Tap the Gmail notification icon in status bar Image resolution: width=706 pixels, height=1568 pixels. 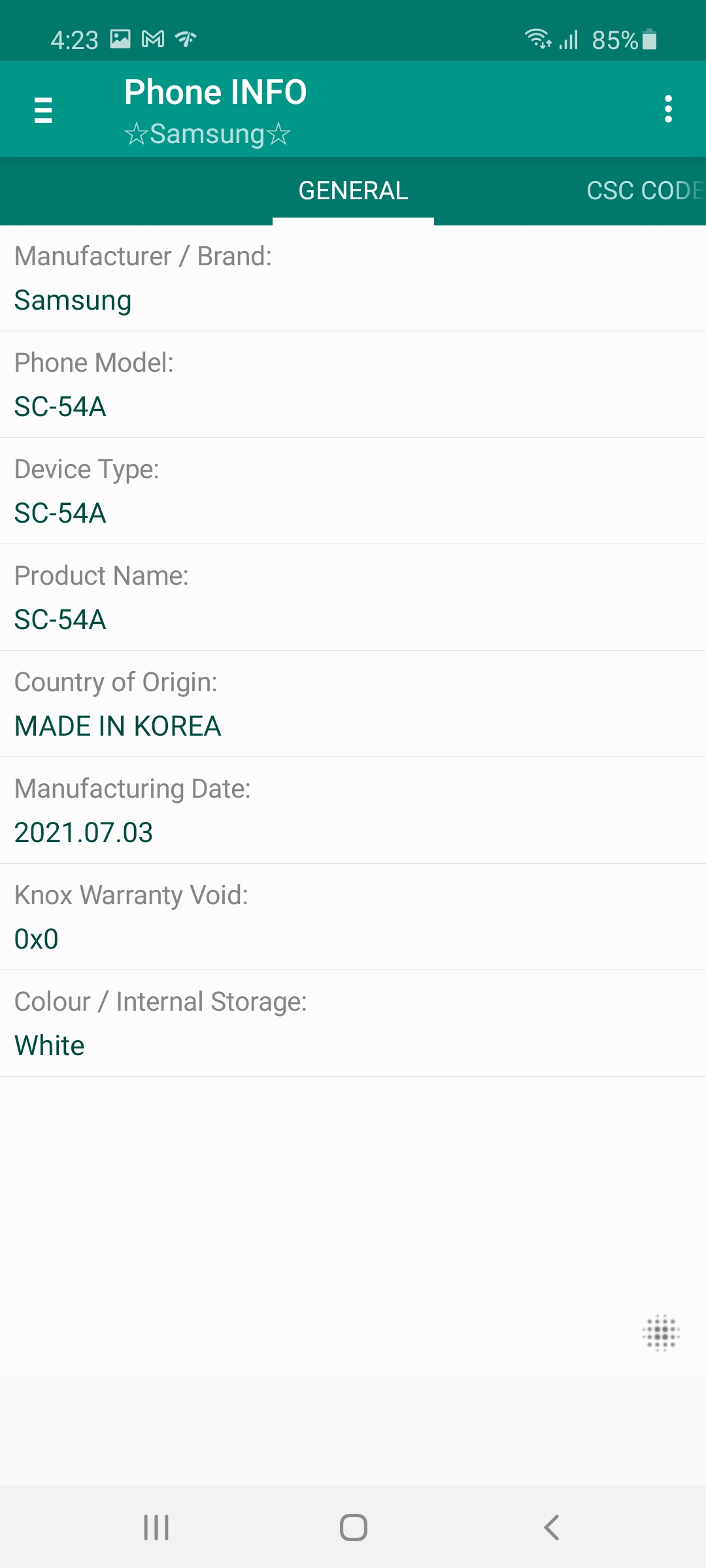pos(153,40)
